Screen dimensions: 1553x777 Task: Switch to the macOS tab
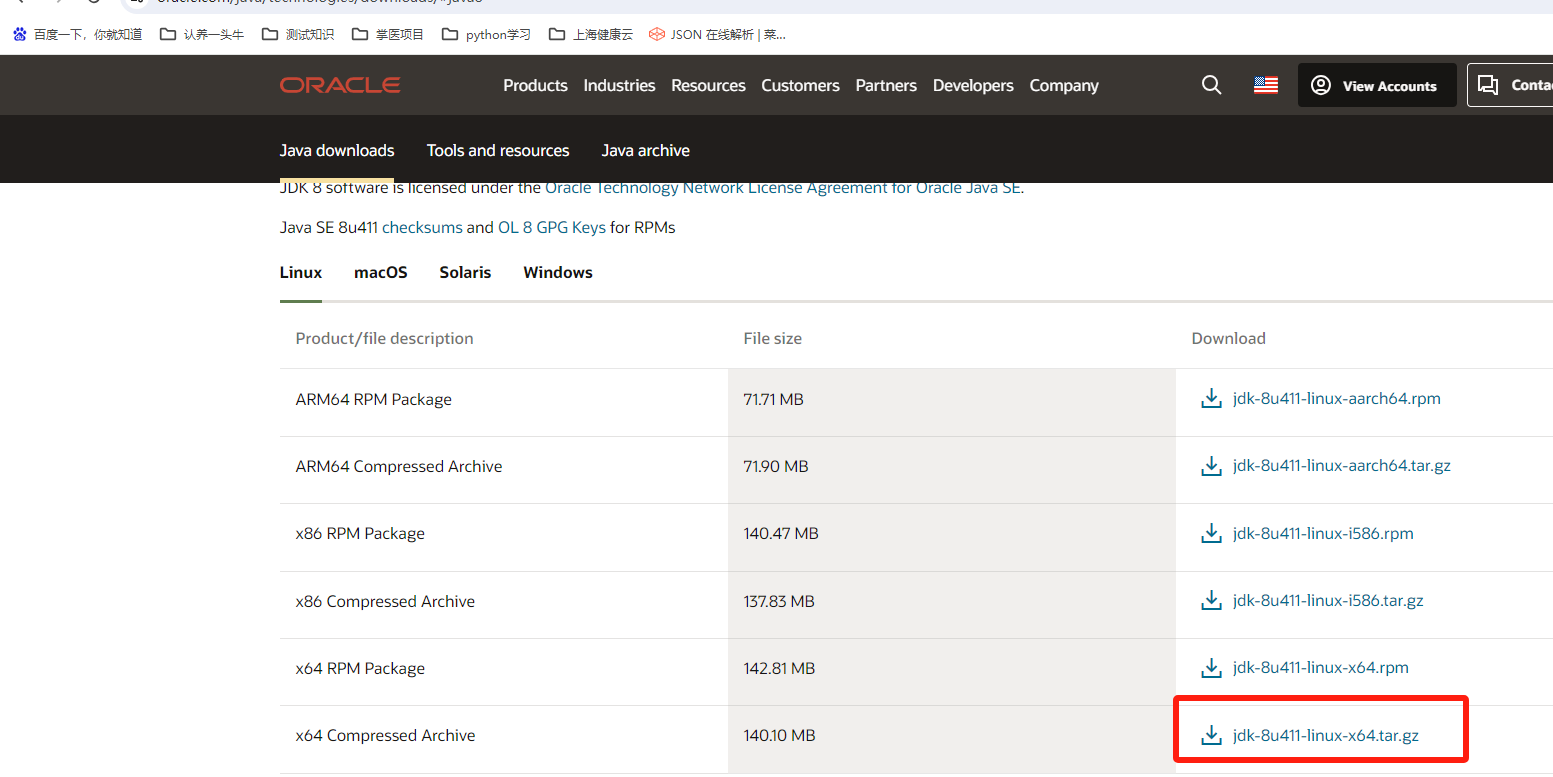pos(381,273)
